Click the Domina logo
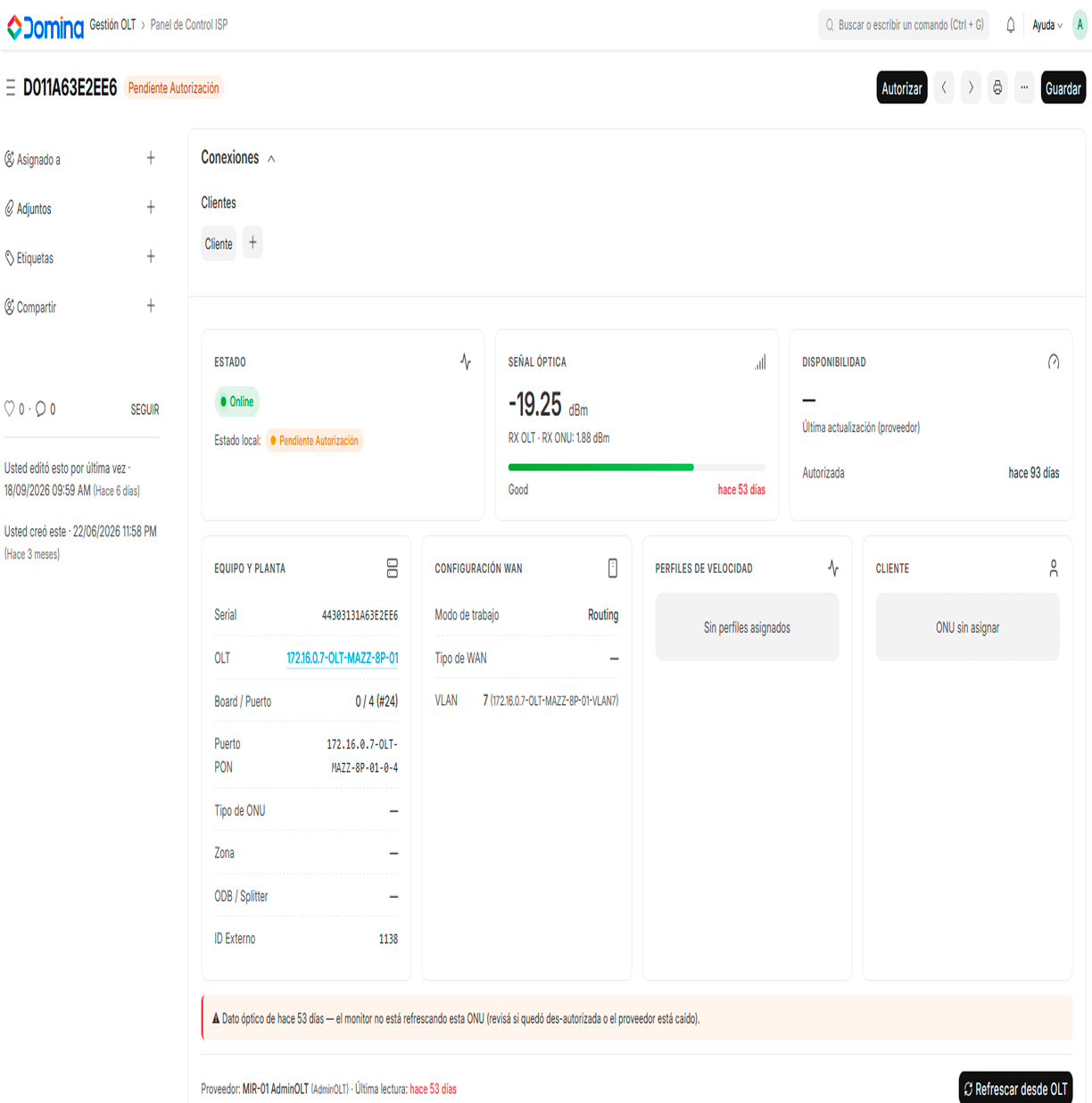Screen dimensions: 1092x1103 (x=45, y=27)
